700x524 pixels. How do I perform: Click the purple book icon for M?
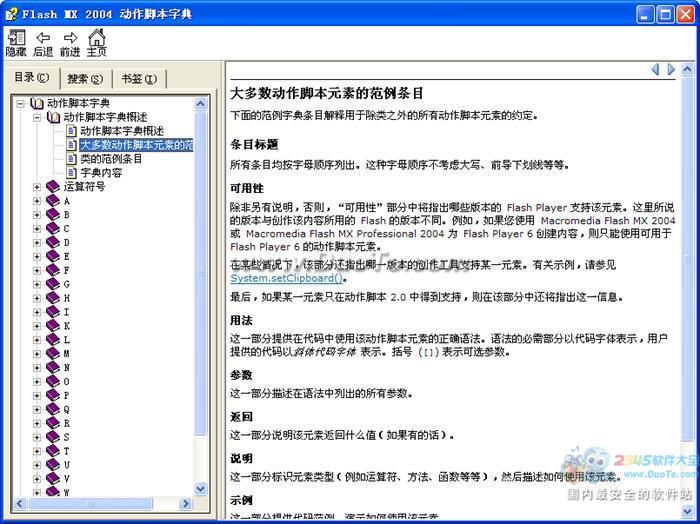(53, 353)
